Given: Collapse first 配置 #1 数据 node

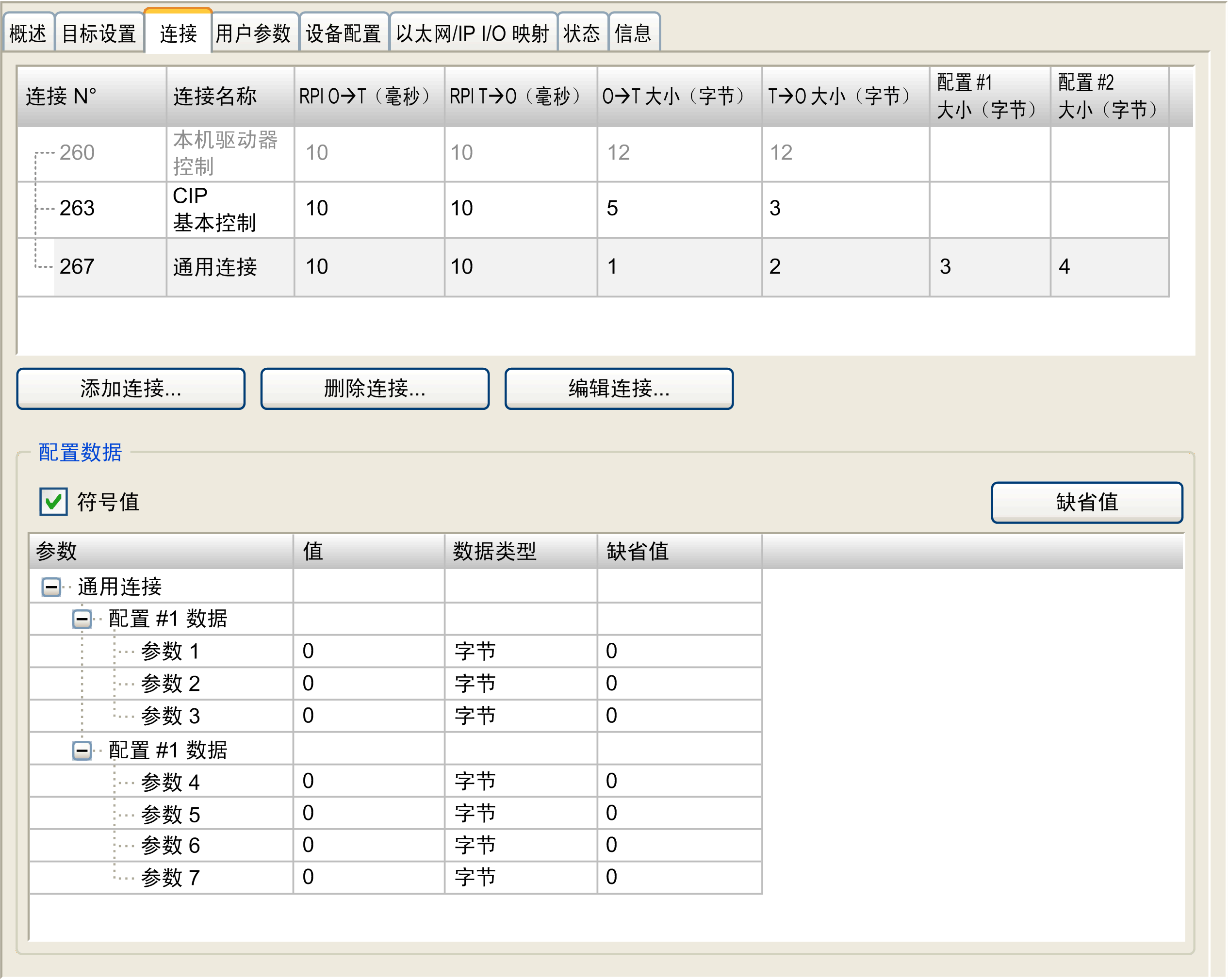Looking at the screenshot, I should pos(82,619).
